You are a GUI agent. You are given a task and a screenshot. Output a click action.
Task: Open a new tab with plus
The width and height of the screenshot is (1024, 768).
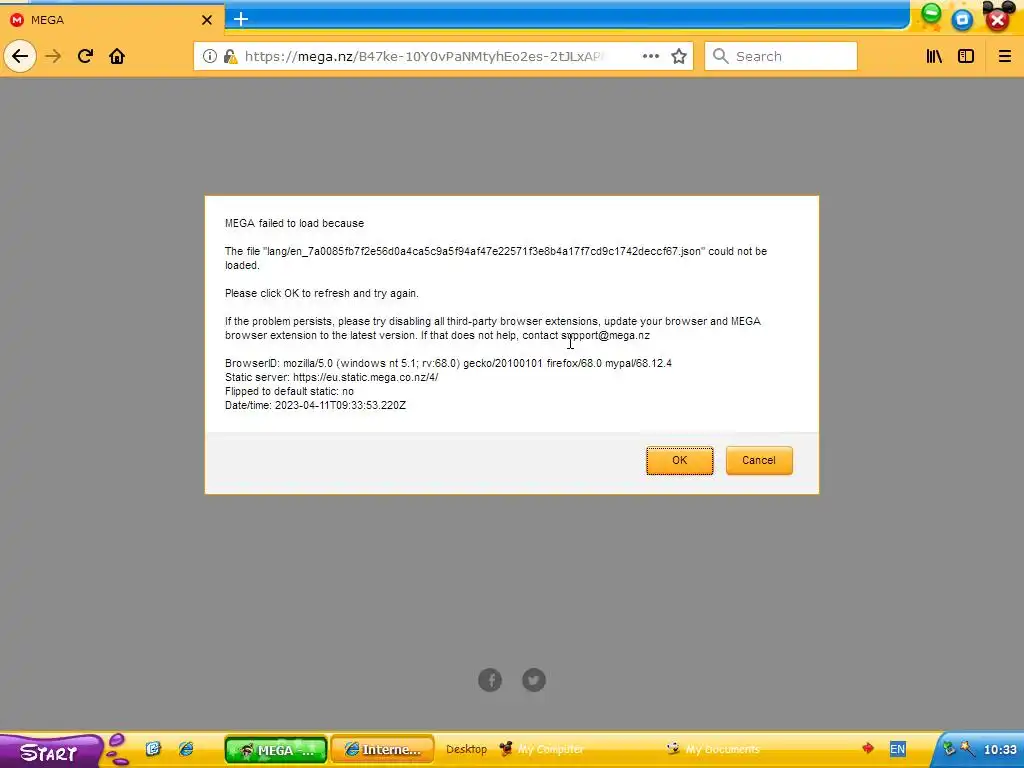(241, 19)
